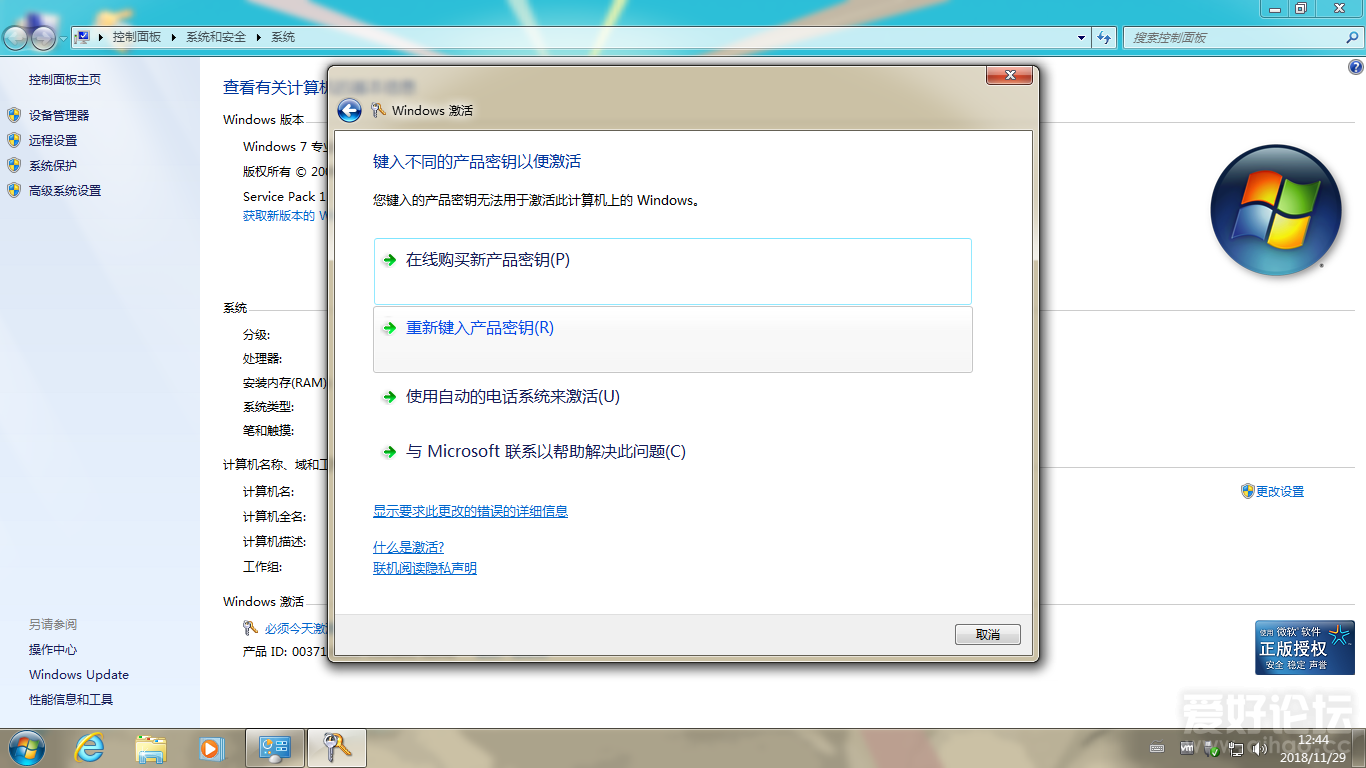Viewport: 1366px width, 768px height.
Task: Open 操作中心 under 另请参阅
Action: [53, 650]
